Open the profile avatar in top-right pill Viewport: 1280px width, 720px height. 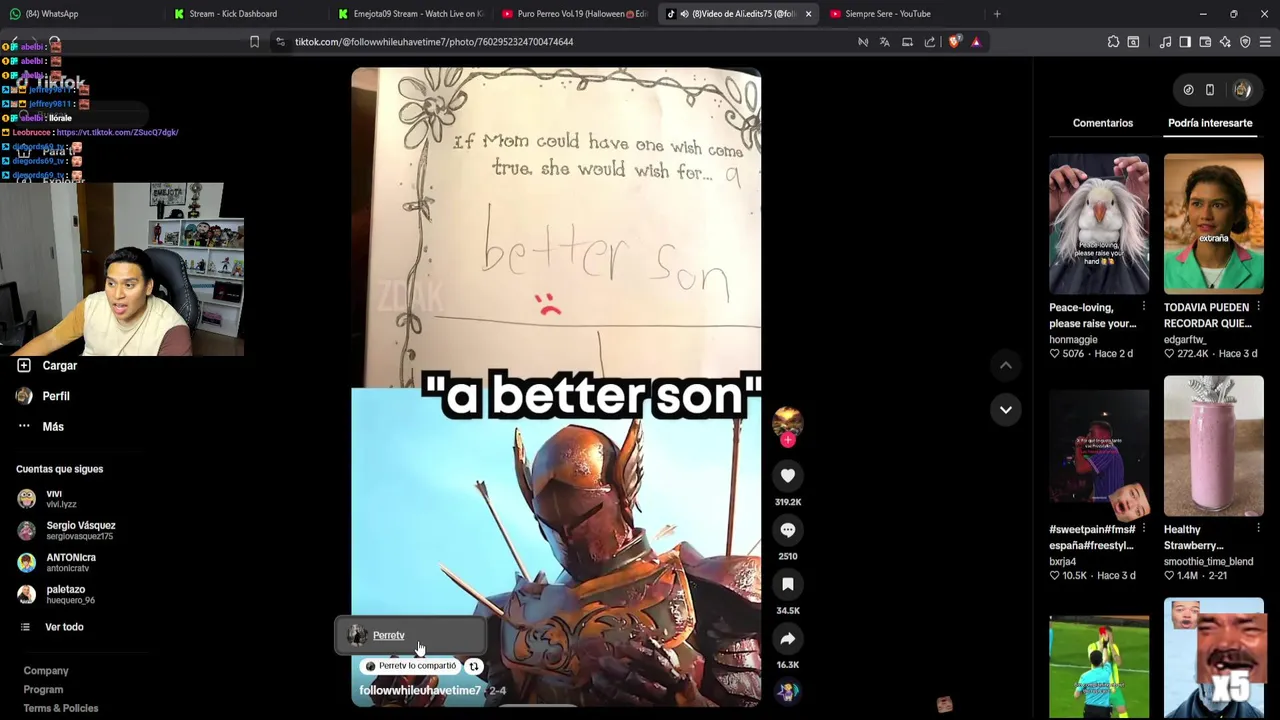(1242, 90)
